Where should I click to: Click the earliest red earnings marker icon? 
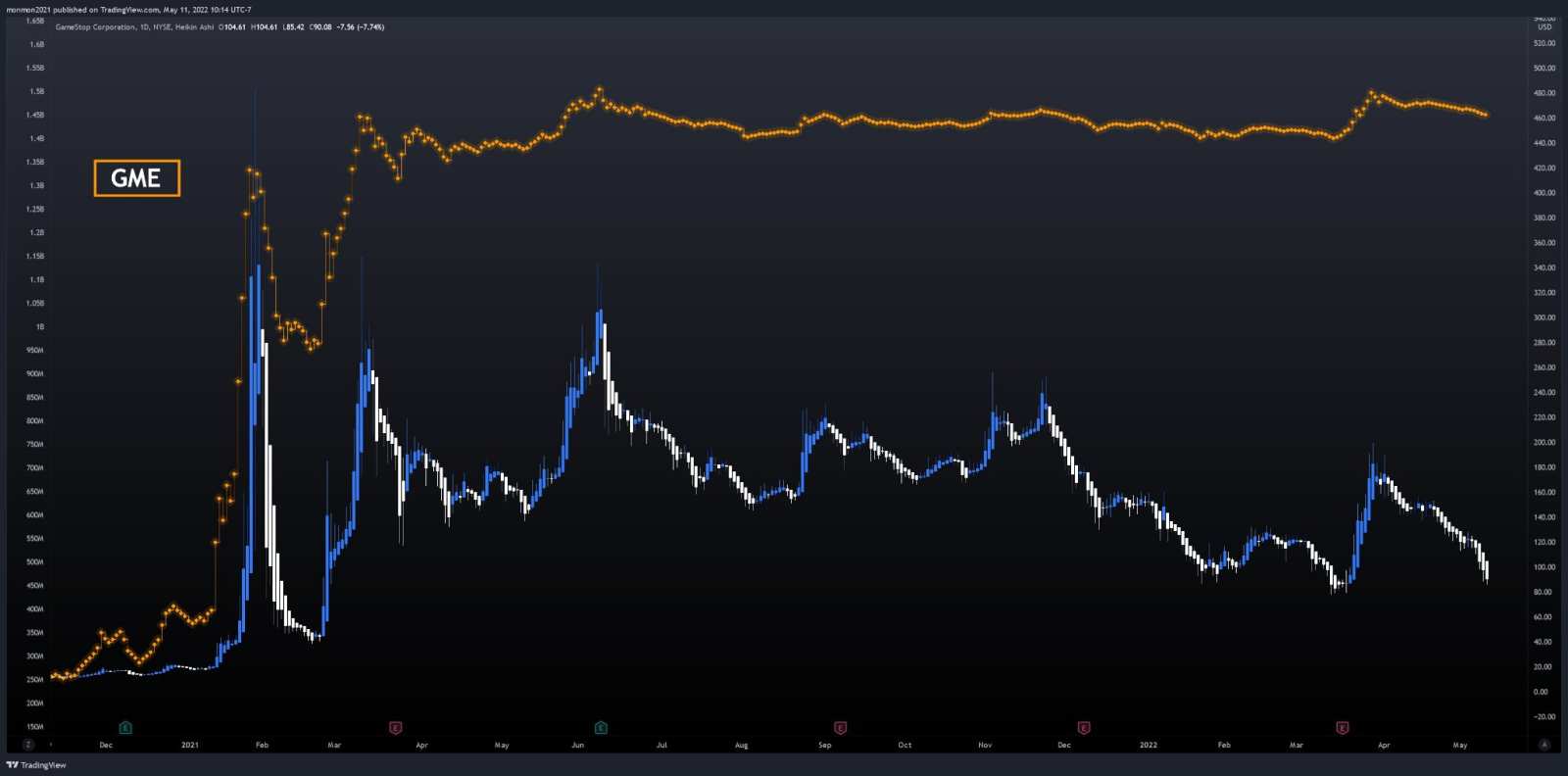pos(396,728)
